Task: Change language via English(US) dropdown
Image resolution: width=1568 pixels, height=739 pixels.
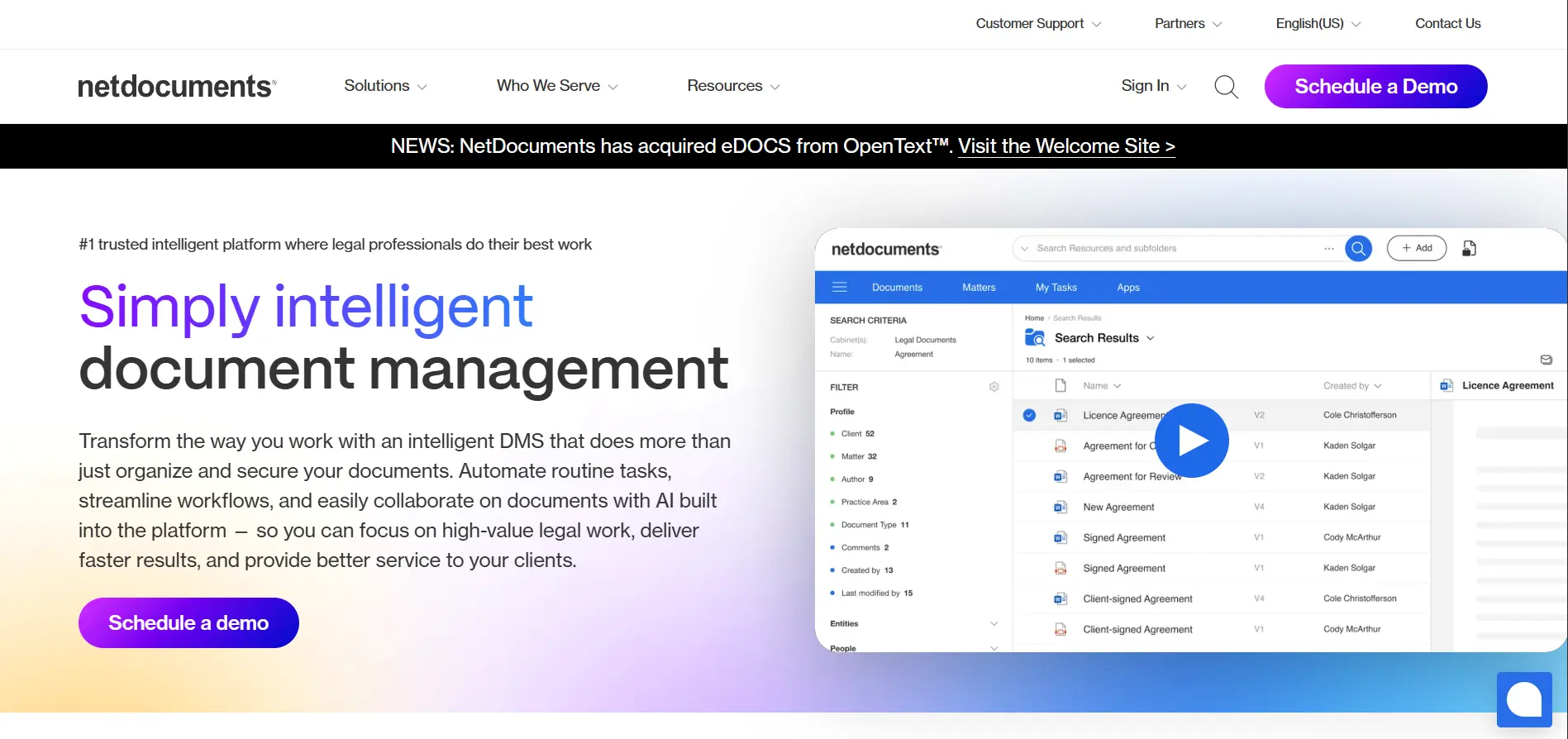Action: (1318, 23)
